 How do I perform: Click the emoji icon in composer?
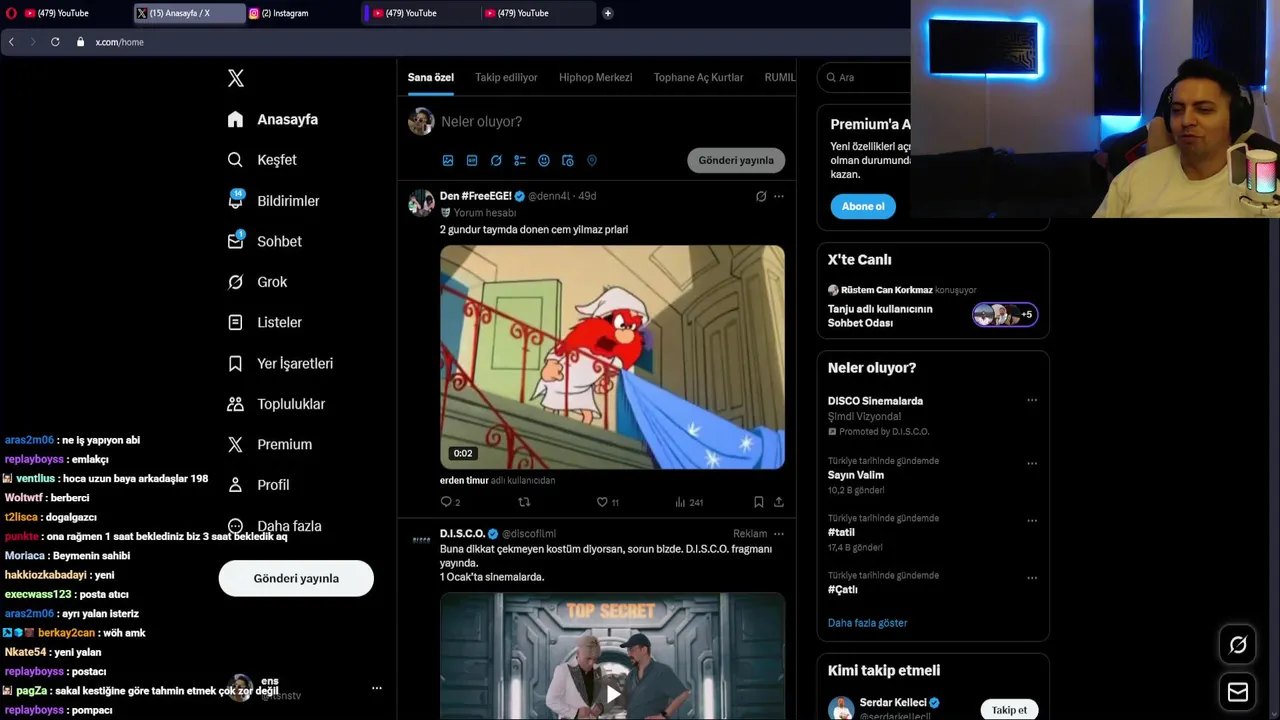click(x=544, y=160)
